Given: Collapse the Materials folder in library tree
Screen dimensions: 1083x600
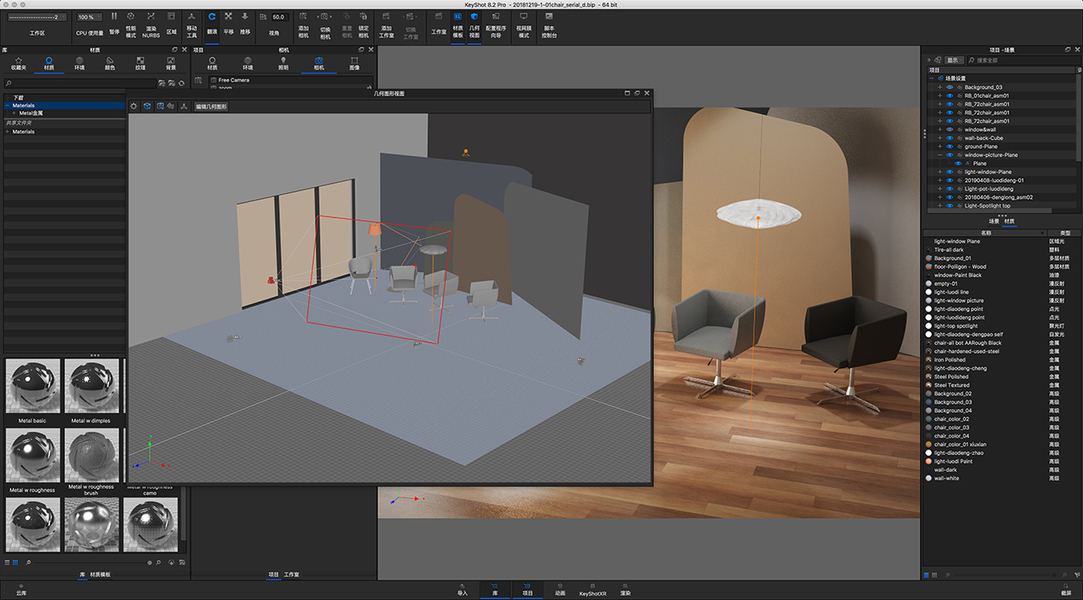Looking at the screenshot, I should pyautogui.click(x=8, y=106).
